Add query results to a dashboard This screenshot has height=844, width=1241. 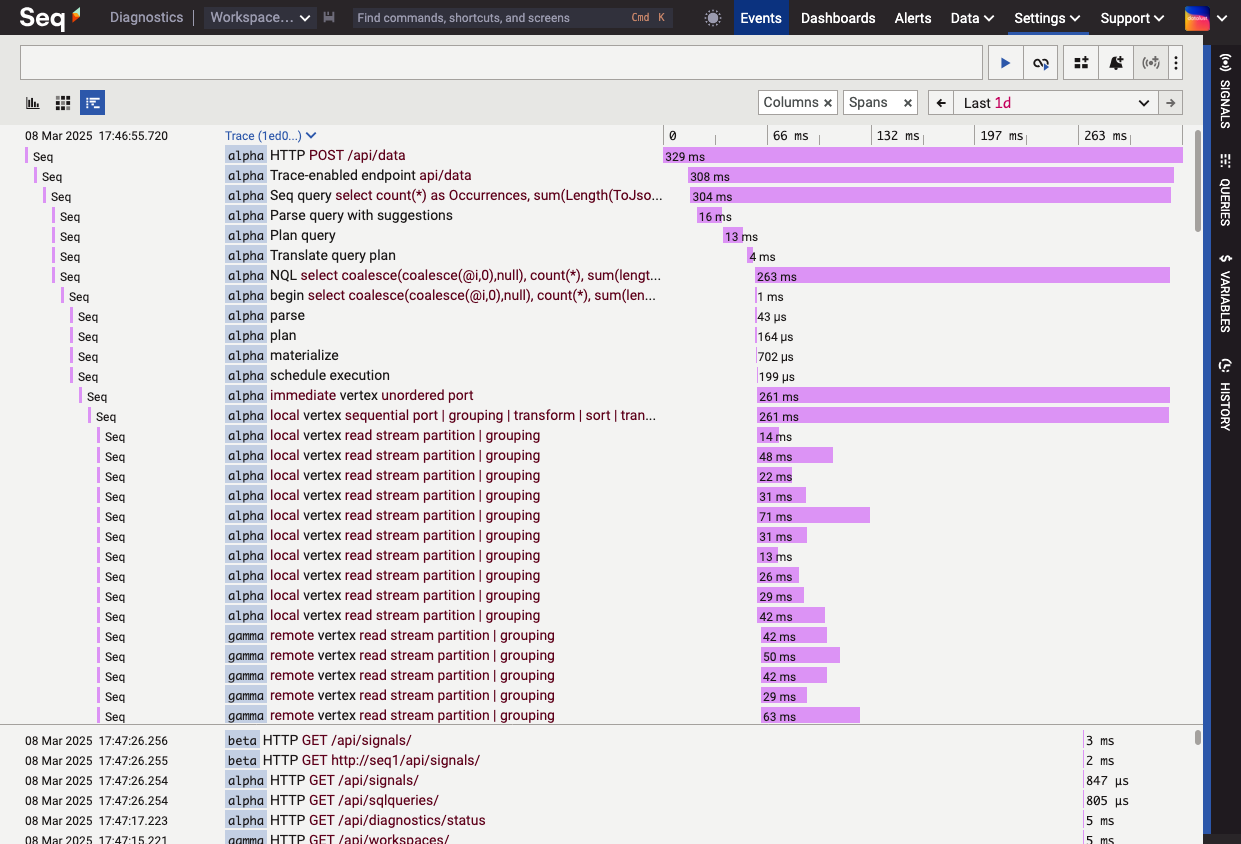click(1081, 63)
